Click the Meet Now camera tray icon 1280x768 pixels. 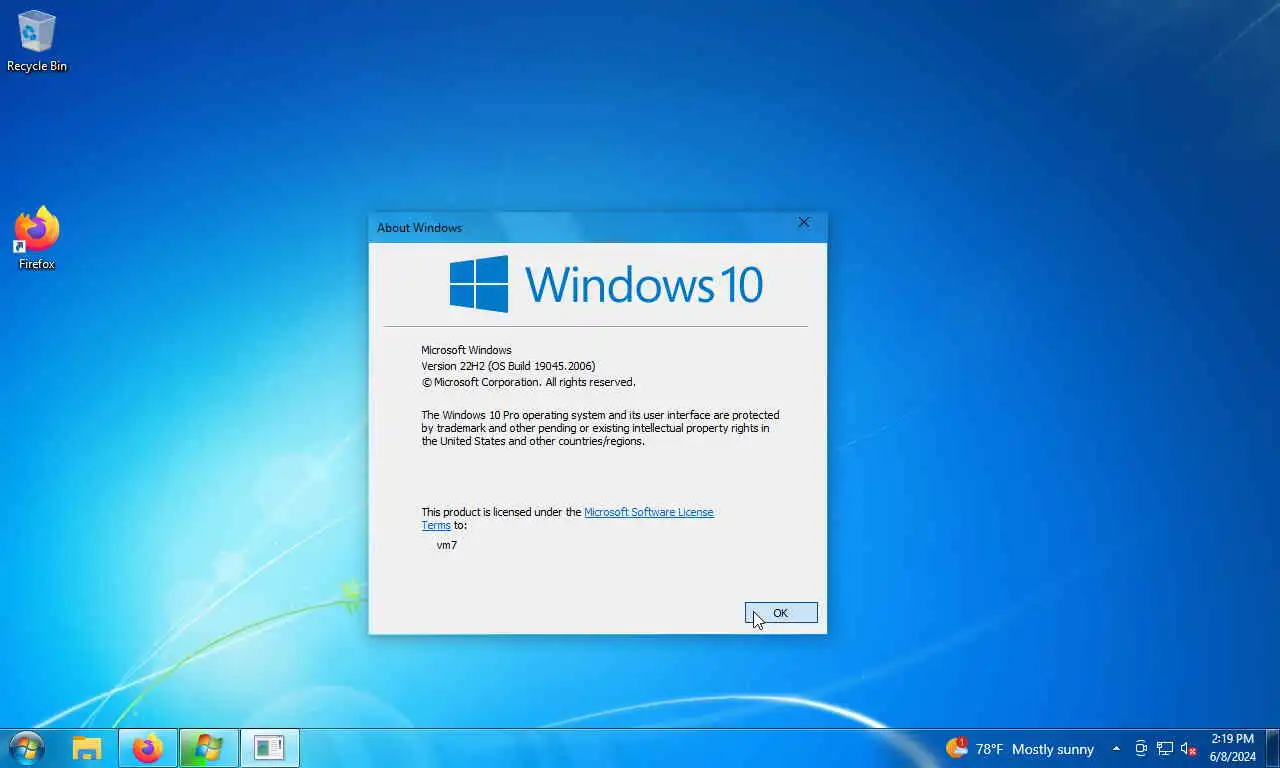pos(1141,749)
